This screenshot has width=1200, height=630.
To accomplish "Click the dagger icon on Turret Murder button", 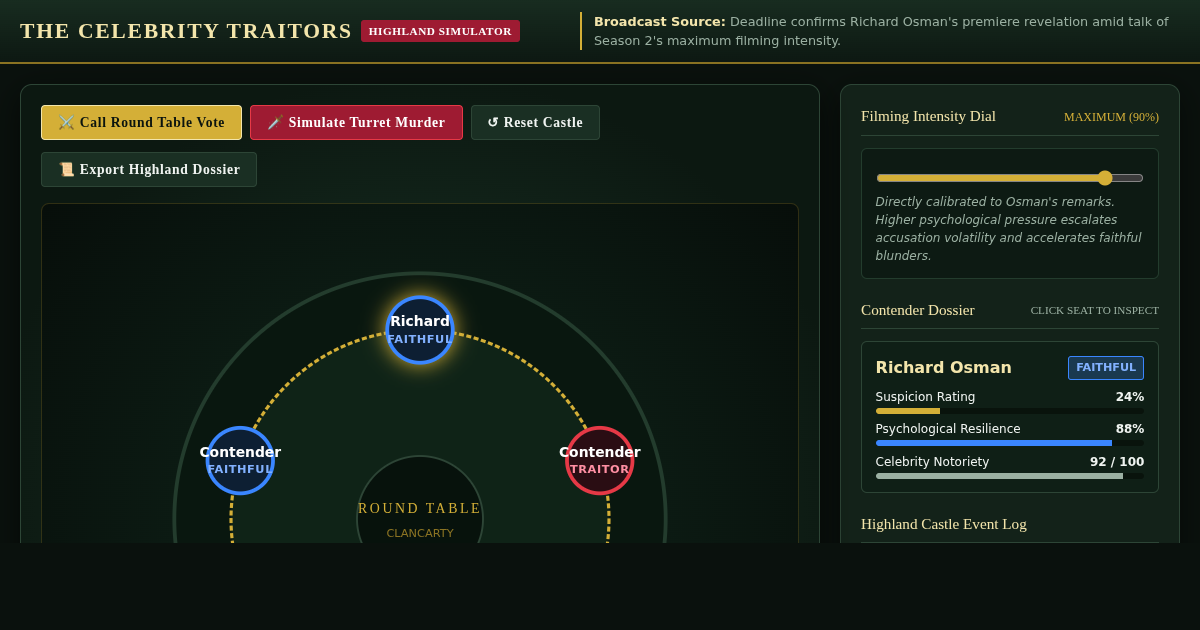I will coord(275,123).
